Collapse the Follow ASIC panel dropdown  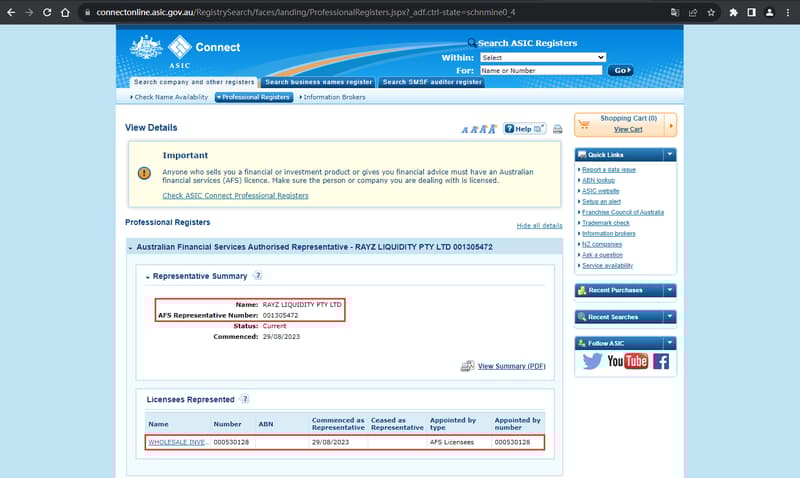pyautogui.click(x=670, y=343)
